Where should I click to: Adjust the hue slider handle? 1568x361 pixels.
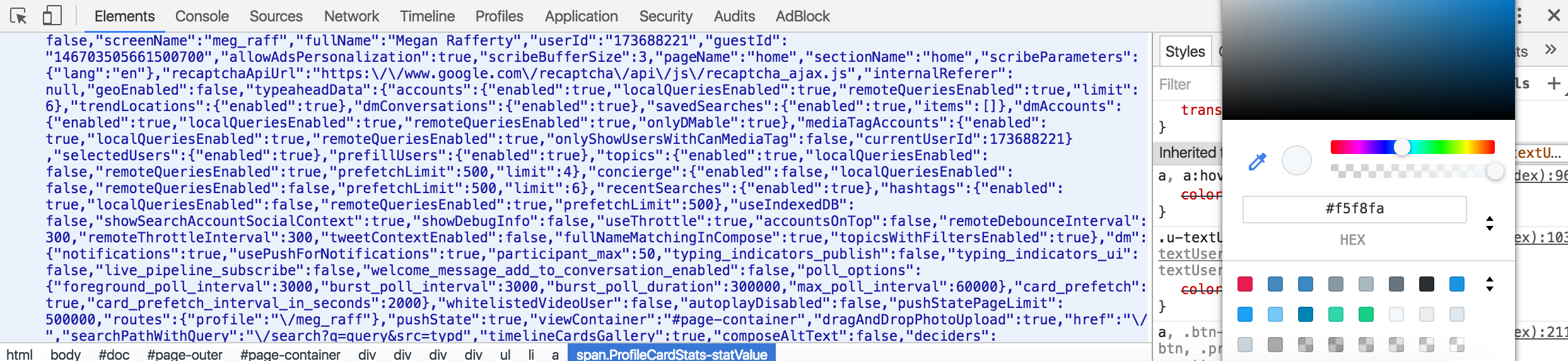tap(1401, 147)
